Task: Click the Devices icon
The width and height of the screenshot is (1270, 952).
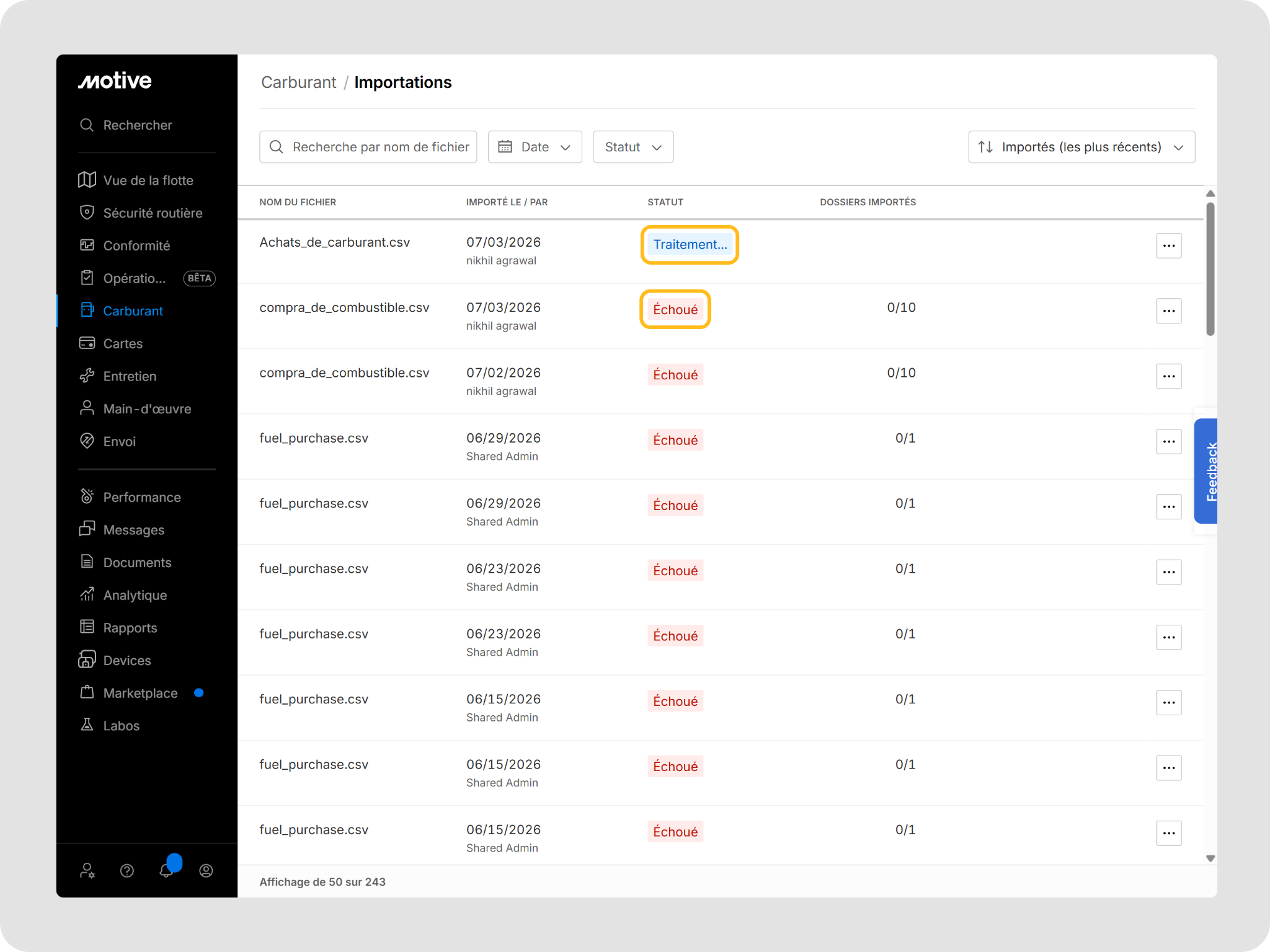Action: pos(87,660)
